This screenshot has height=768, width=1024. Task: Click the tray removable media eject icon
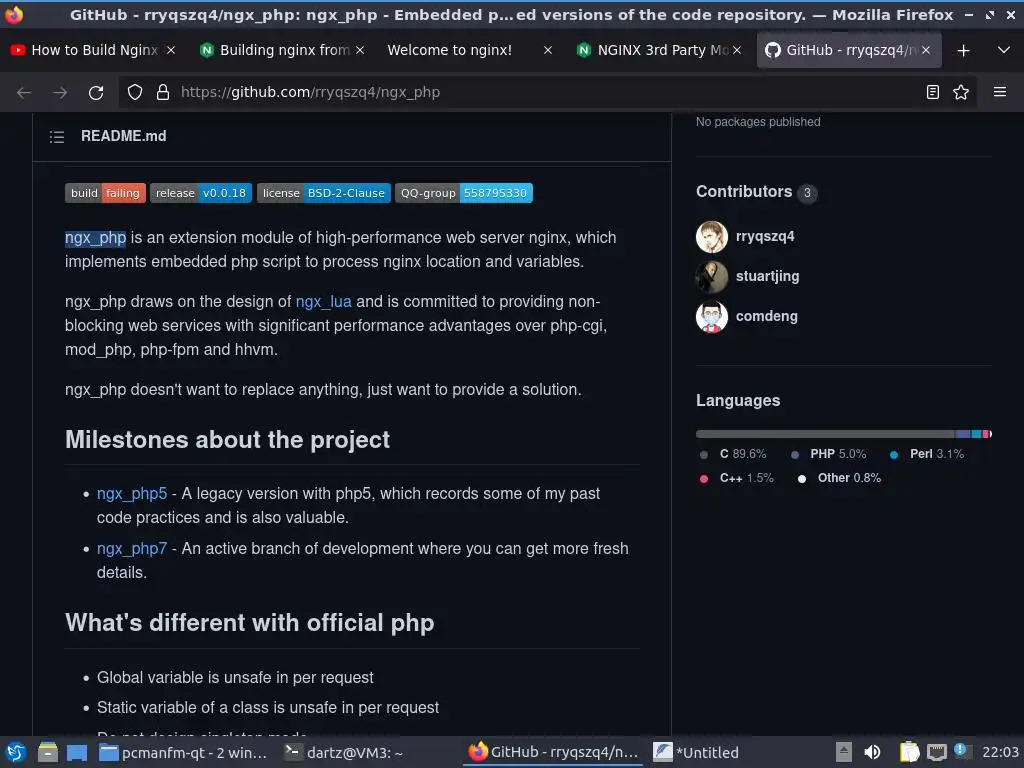coord(844,752)
